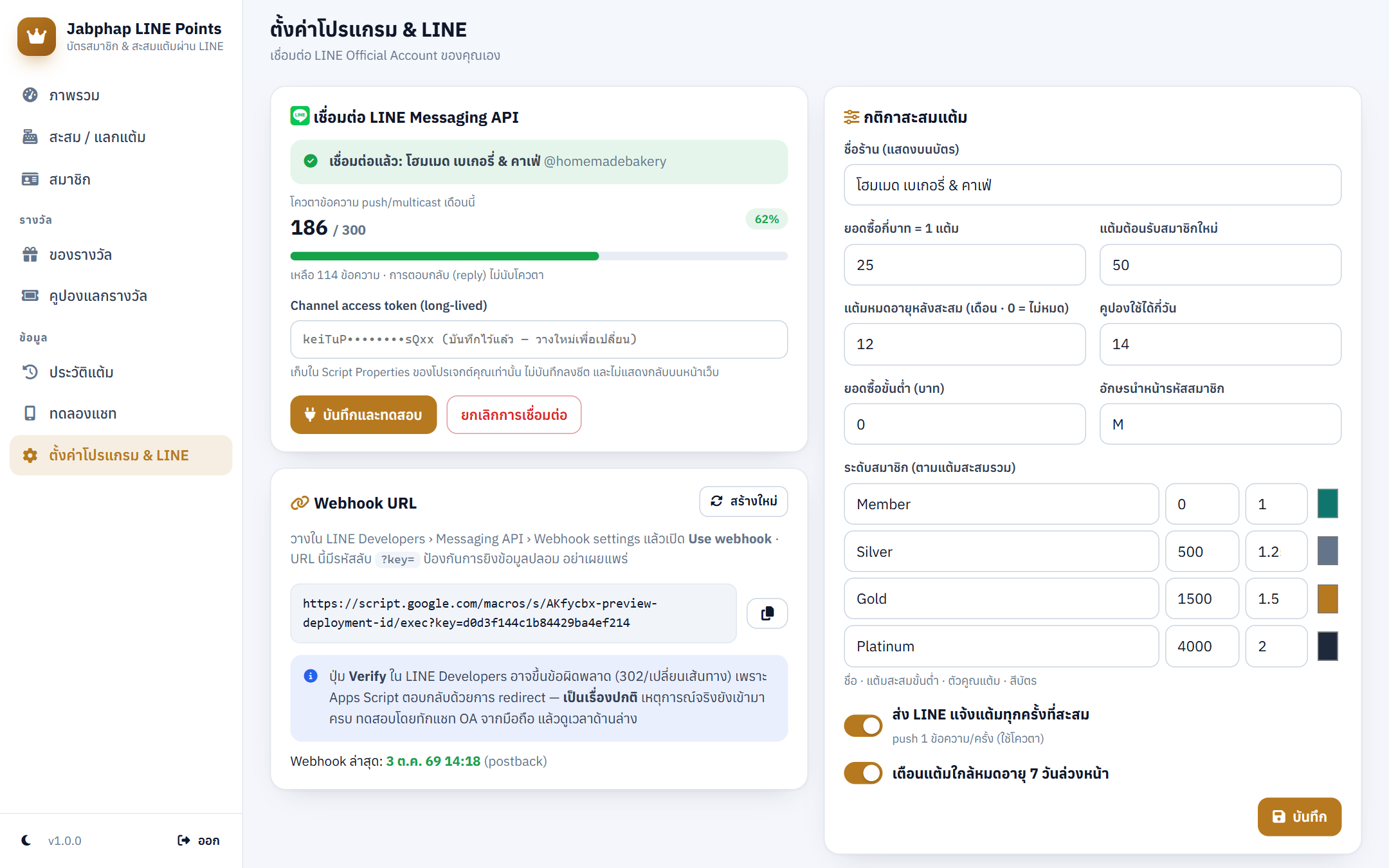The image size is (1389, 868).
Task: Click บันทึกและทดสอบ button
Action: (363, 415)
